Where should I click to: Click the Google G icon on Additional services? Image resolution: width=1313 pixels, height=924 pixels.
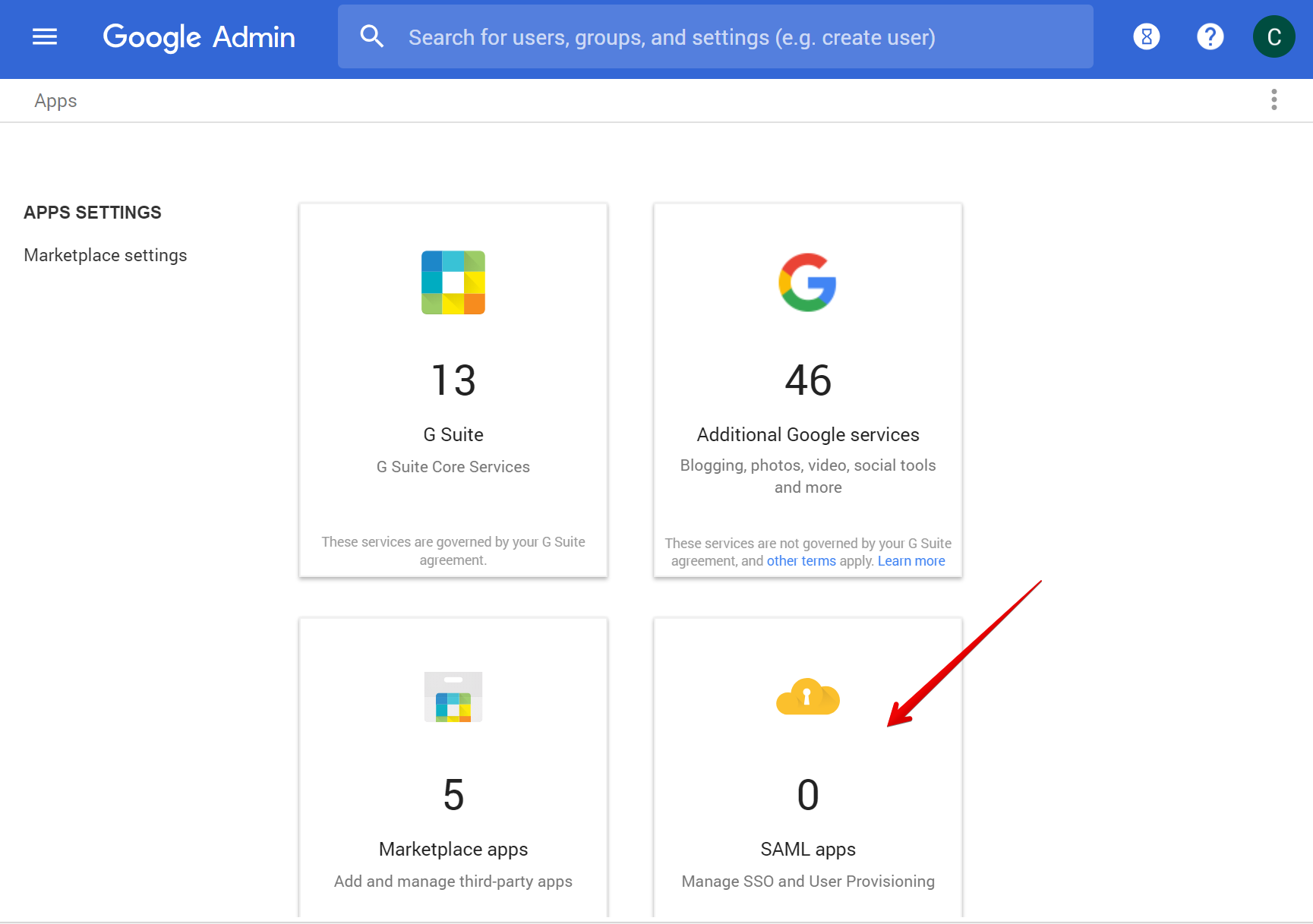coord(807,282)
